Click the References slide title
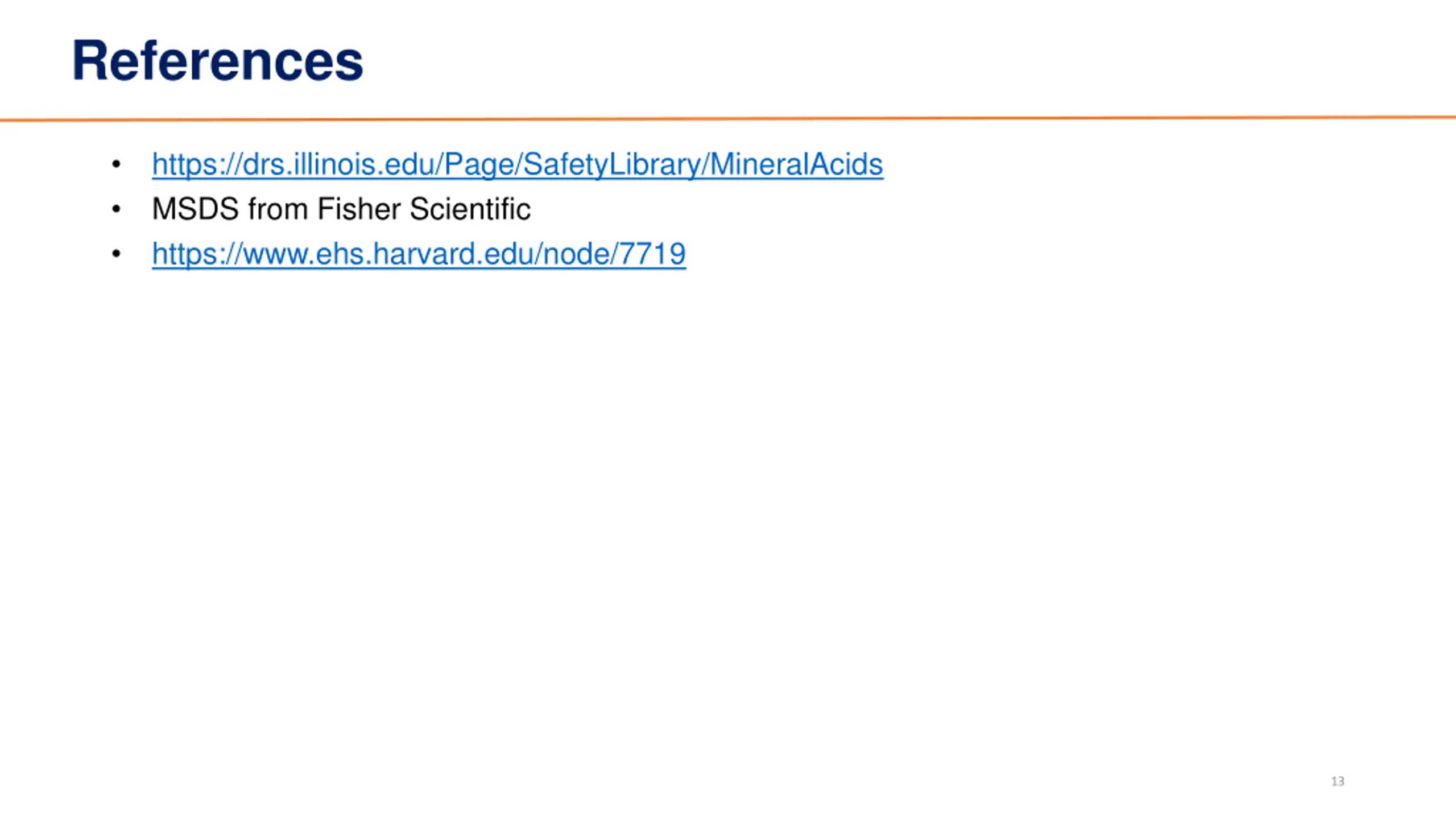Image resolution: width=1456 pixels, height=819 pixels. 217,61
